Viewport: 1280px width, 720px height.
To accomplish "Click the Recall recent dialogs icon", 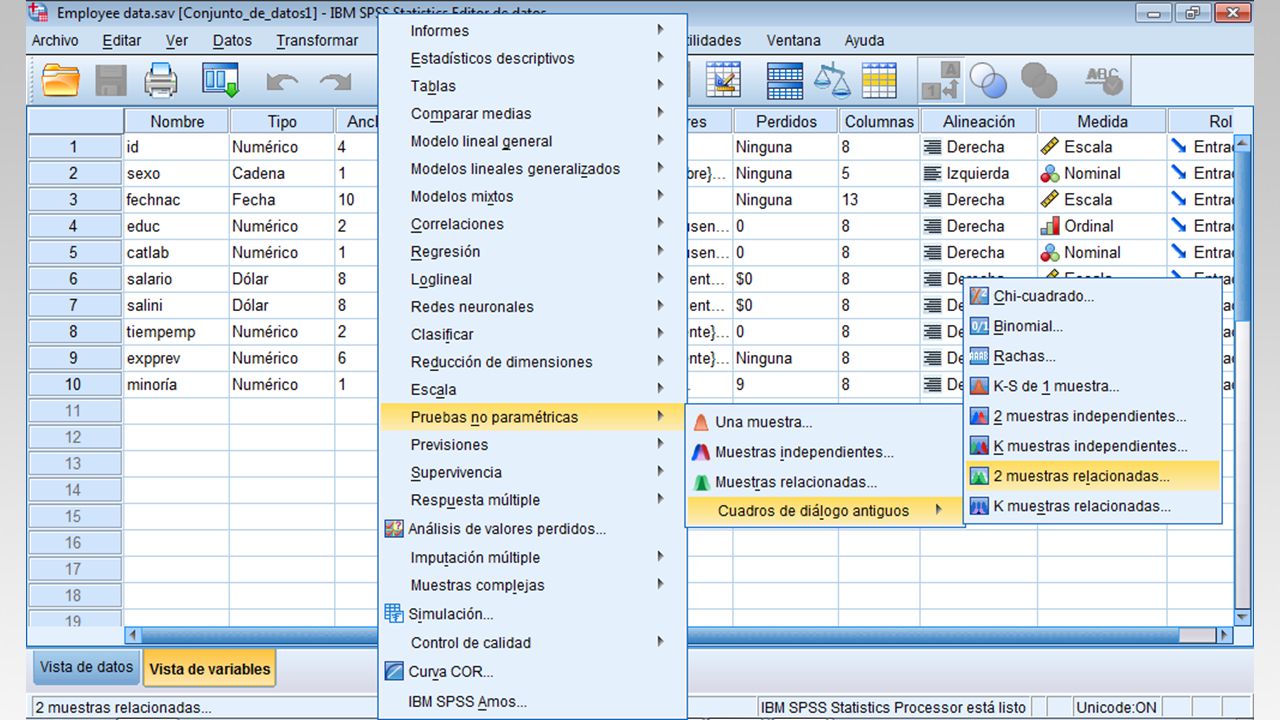I will (220, 80).
